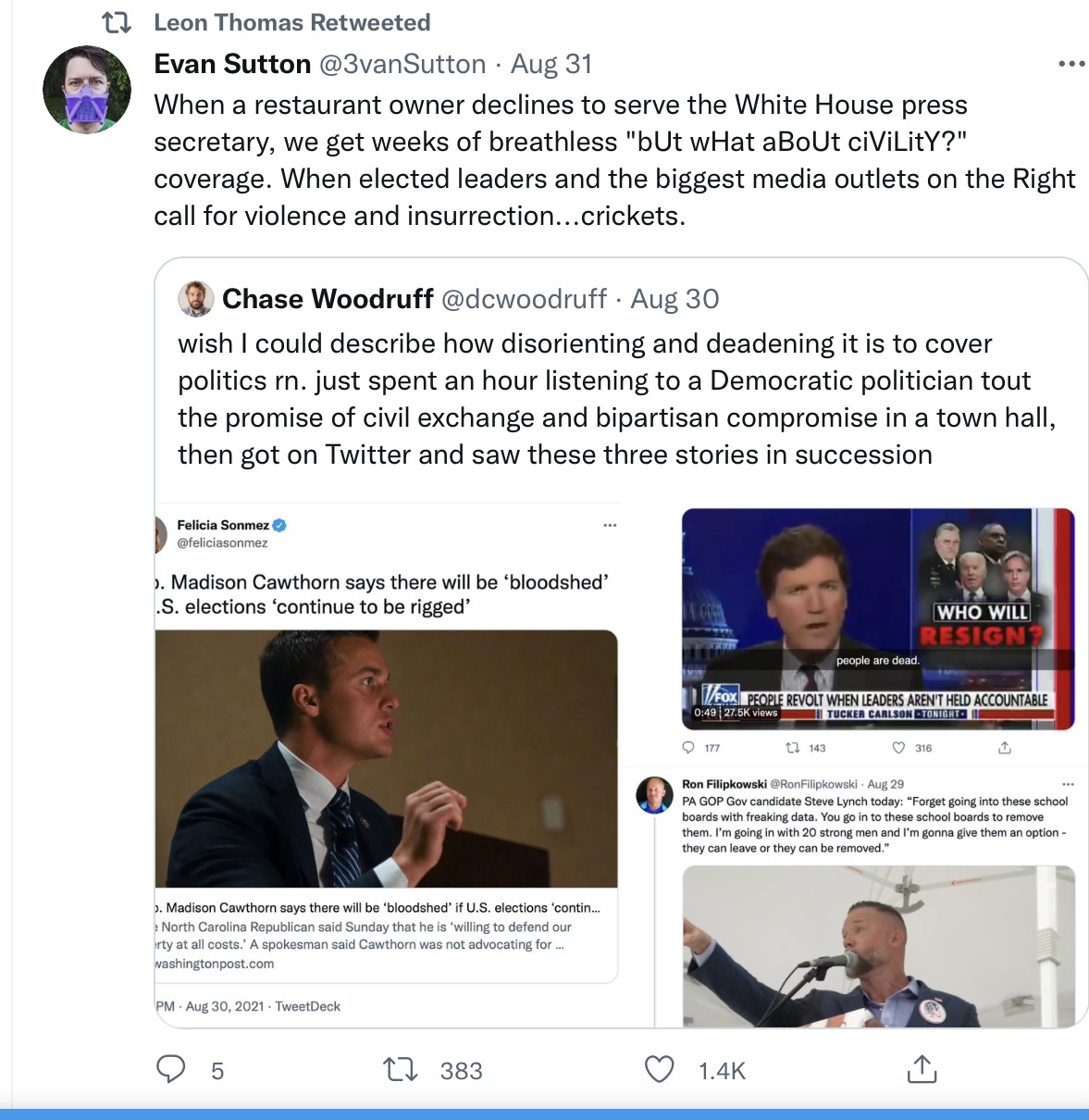This screenshot has height=1120, width=1089.
Task: Open the Aug 31 tweet timestamp
Action: point(551,64)
